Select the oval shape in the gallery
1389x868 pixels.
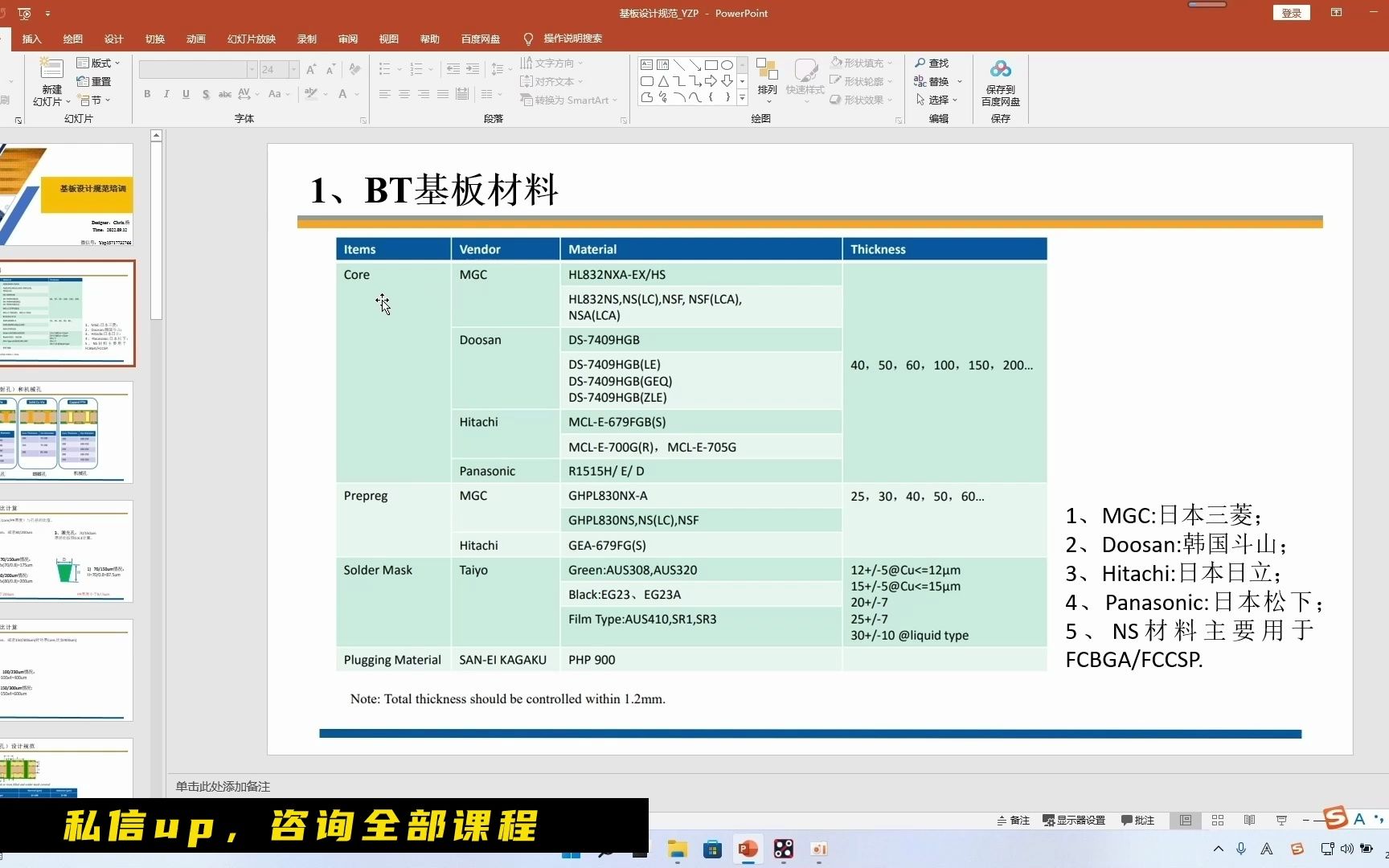pyautogui.click(x=727, y=65)
